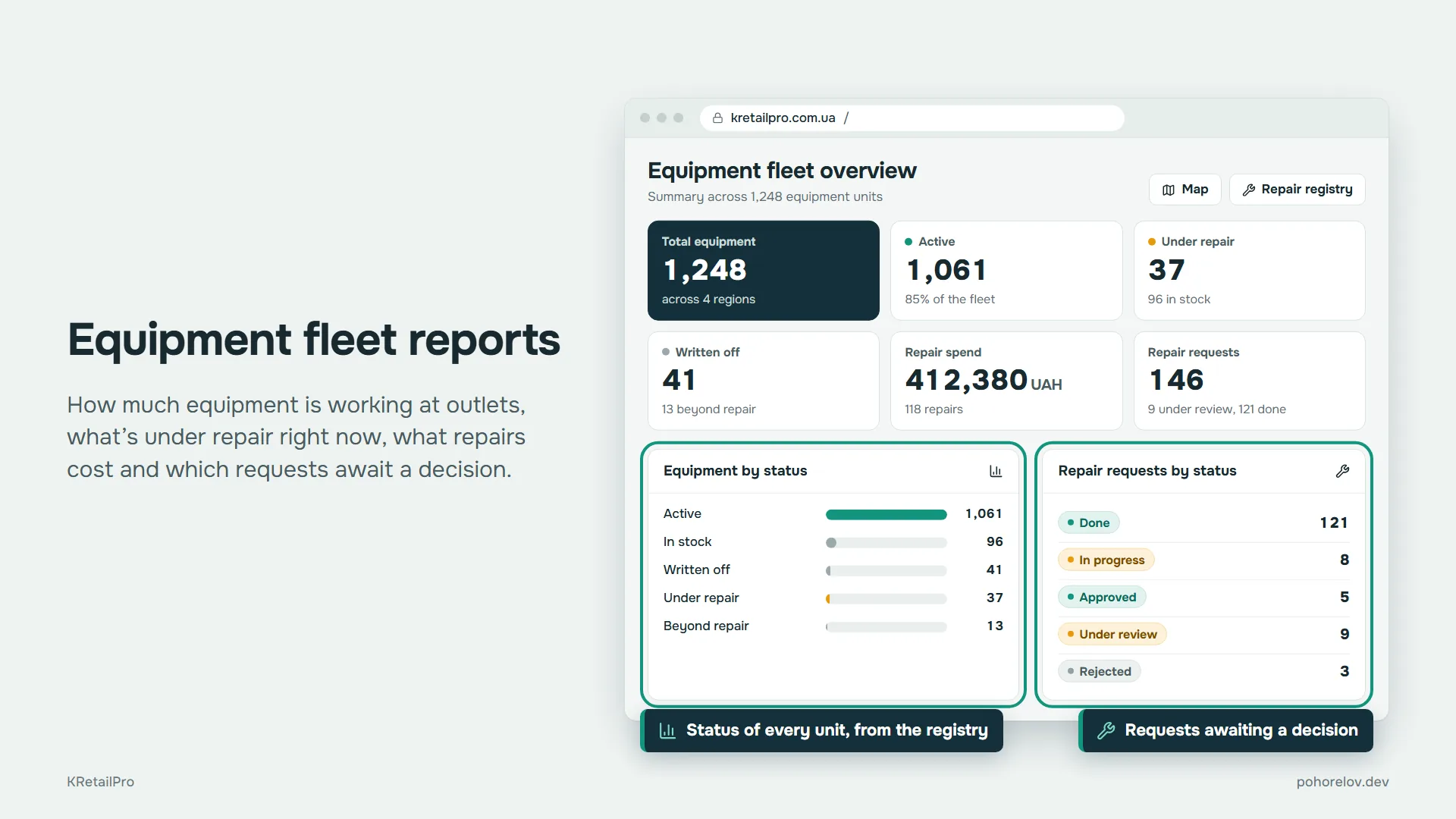This screenshot has height=819, width=1456.
Task: Select the Approved status badge
Action: [x=1101, y=597]
